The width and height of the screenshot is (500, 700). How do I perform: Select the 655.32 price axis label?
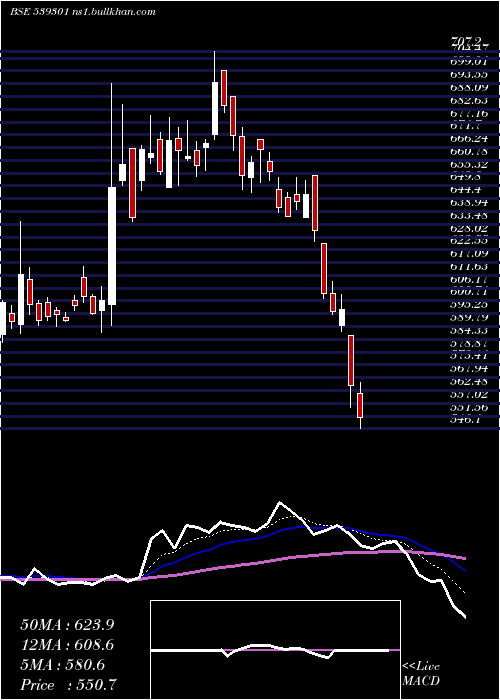[470, 164]
